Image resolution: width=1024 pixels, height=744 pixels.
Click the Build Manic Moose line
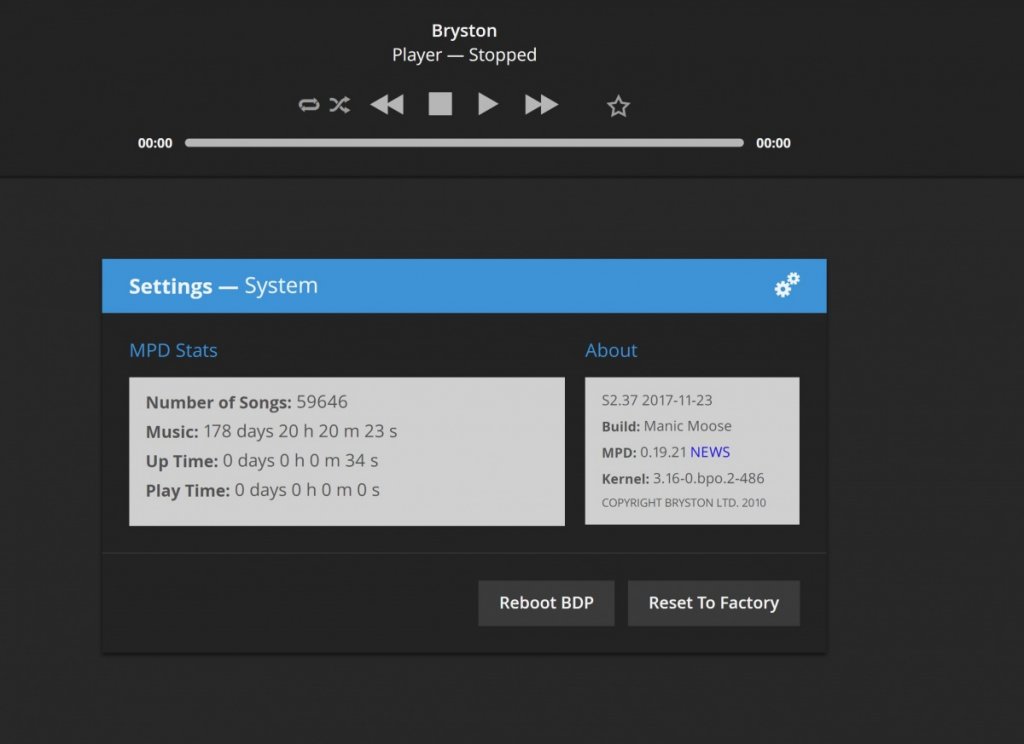point(667,426)
